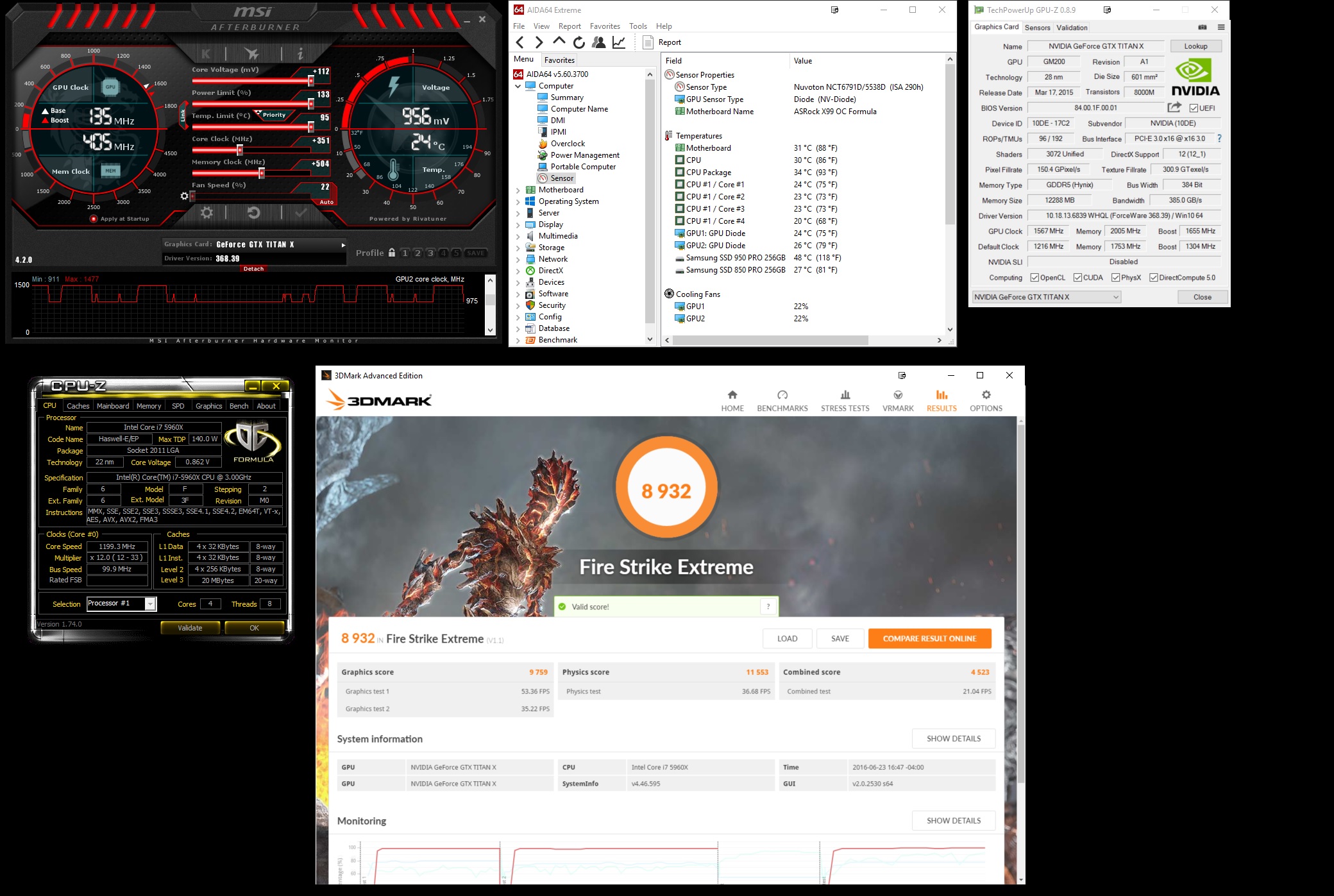Click the AIDA64 Up arrow icon

coord(559,42)
